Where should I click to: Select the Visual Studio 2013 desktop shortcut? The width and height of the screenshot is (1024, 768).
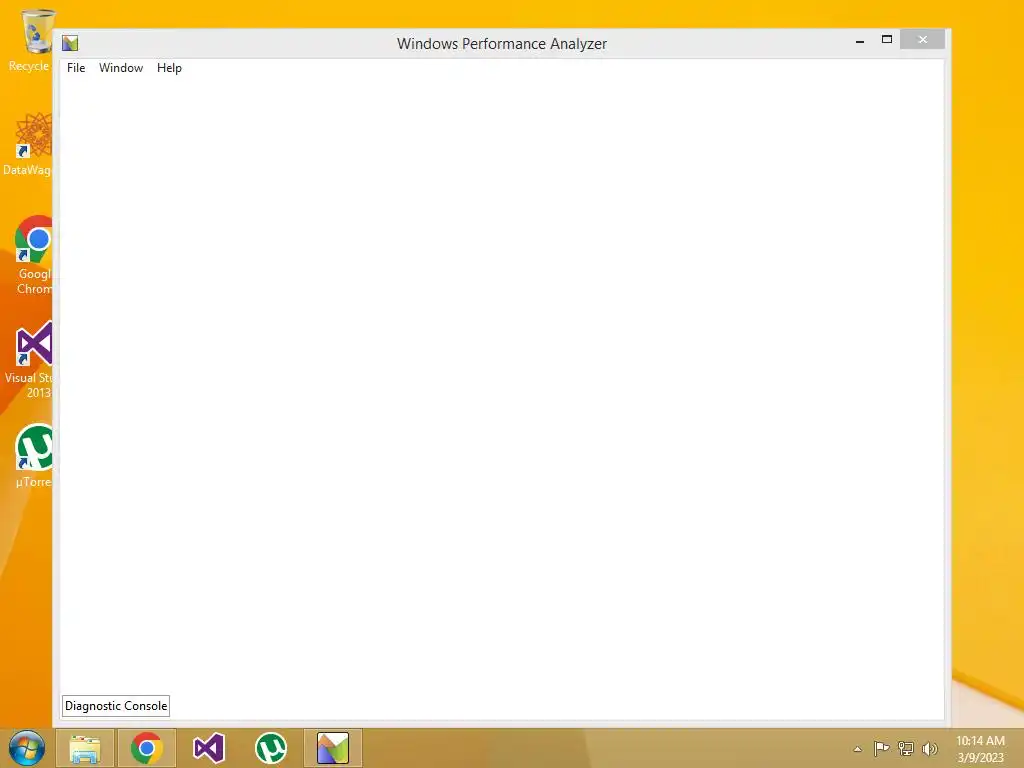tap(30, 360)
